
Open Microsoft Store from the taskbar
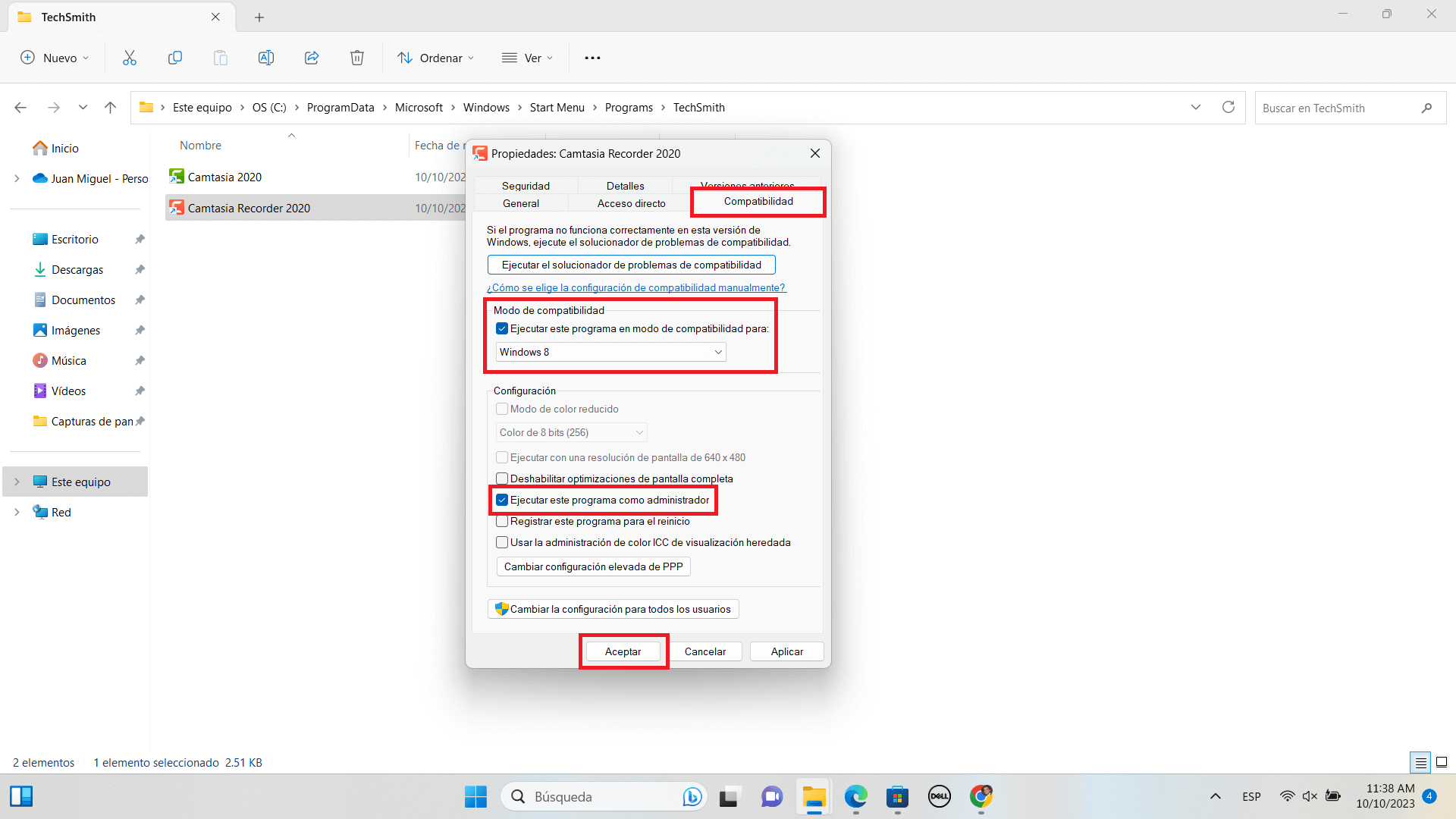pos(898,796)
